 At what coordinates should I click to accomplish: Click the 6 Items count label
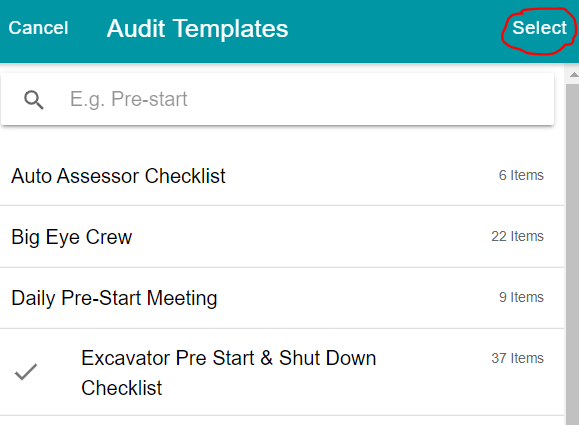click(521, 175)
